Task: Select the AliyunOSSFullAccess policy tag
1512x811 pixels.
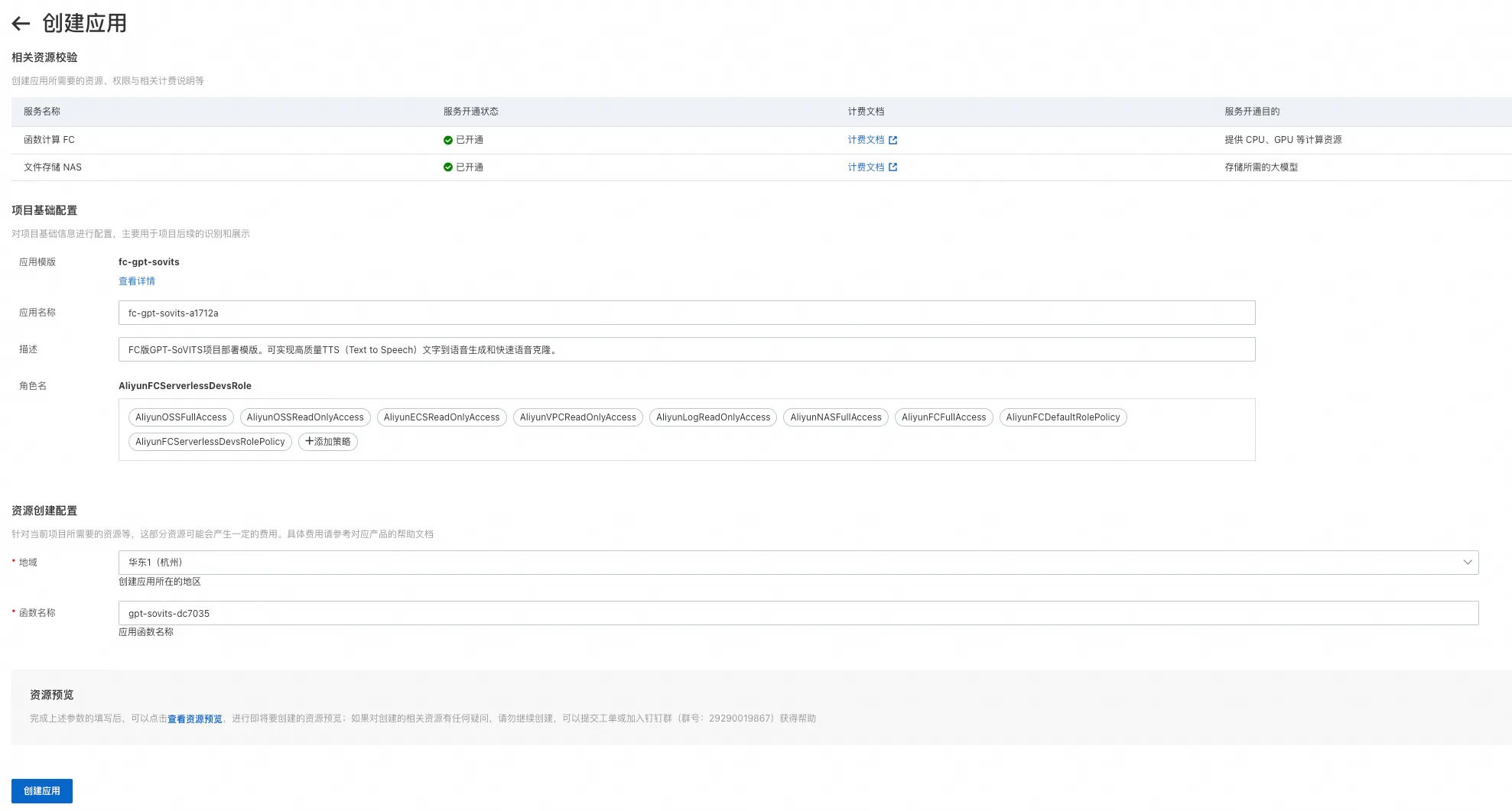Action: pyautogui.click(x=181, y=417)
